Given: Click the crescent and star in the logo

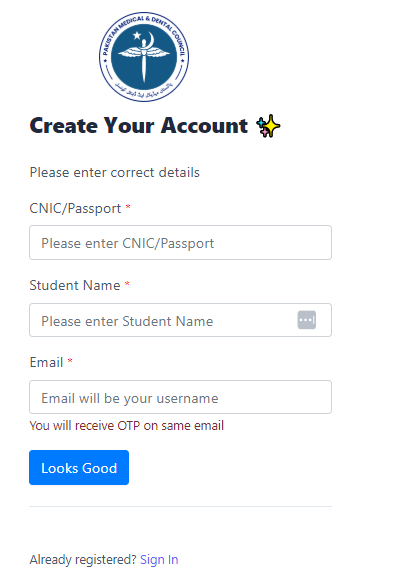Looking at the screenshot, I should (x=144, y=38).
